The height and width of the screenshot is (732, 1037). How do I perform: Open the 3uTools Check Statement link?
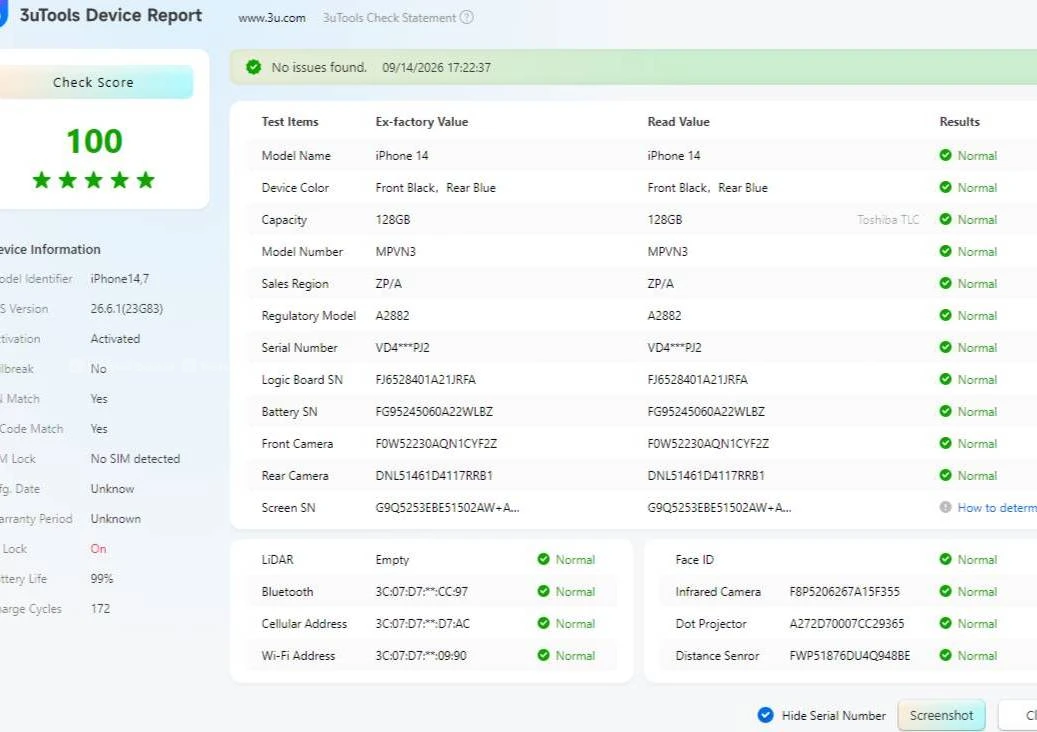[x=390, y=18]
